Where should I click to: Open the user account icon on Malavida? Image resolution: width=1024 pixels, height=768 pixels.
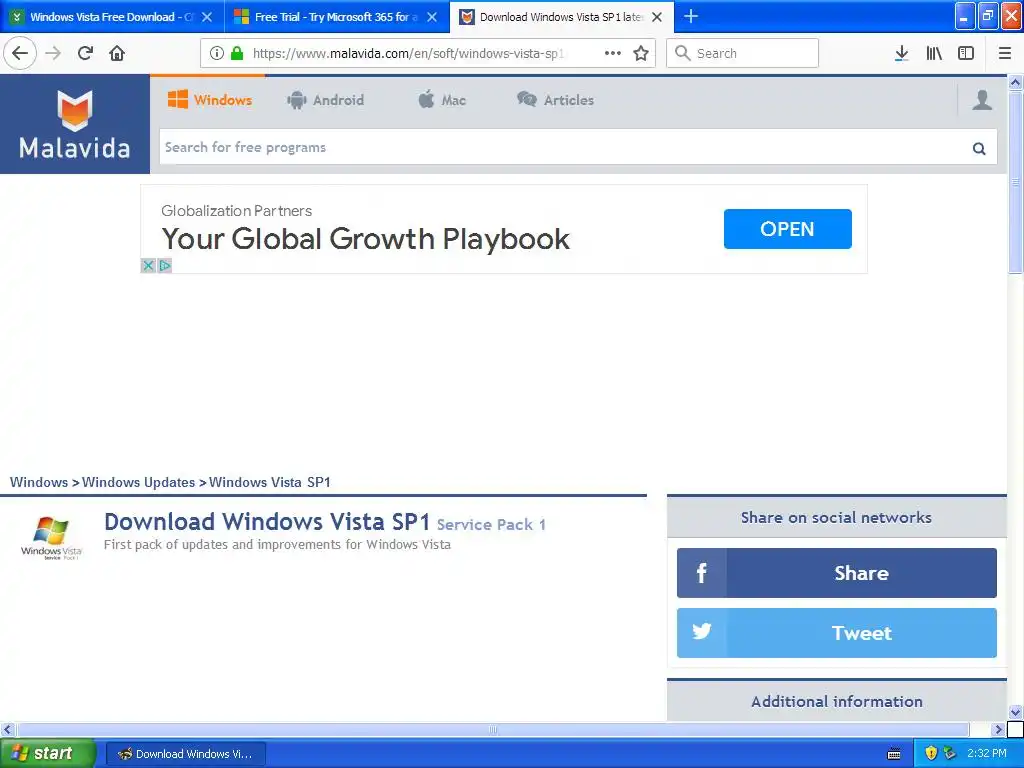982,100
